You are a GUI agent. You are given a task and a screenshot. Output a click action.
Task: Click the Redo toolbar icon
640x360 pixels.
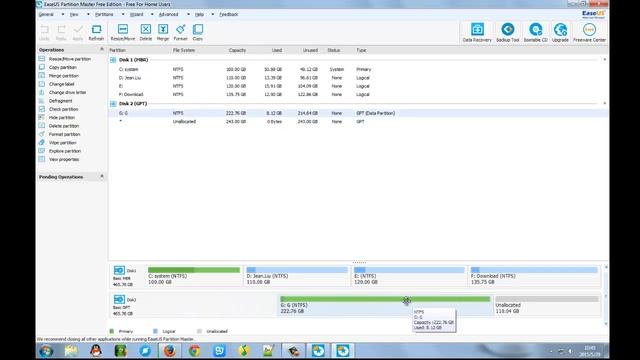(61, 32)
